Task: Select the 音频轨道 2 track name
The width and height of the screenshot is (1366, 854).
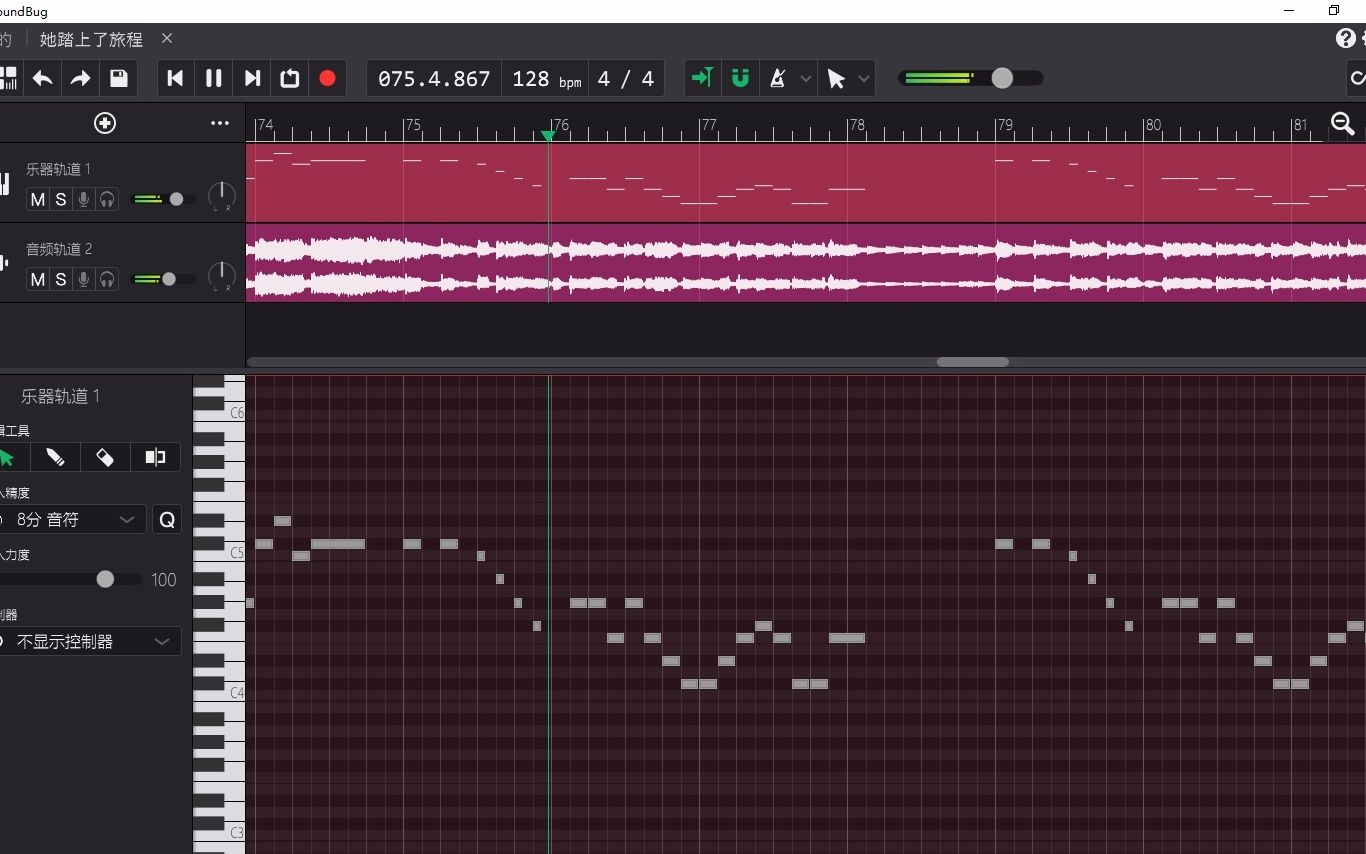Action: (59, 249)
